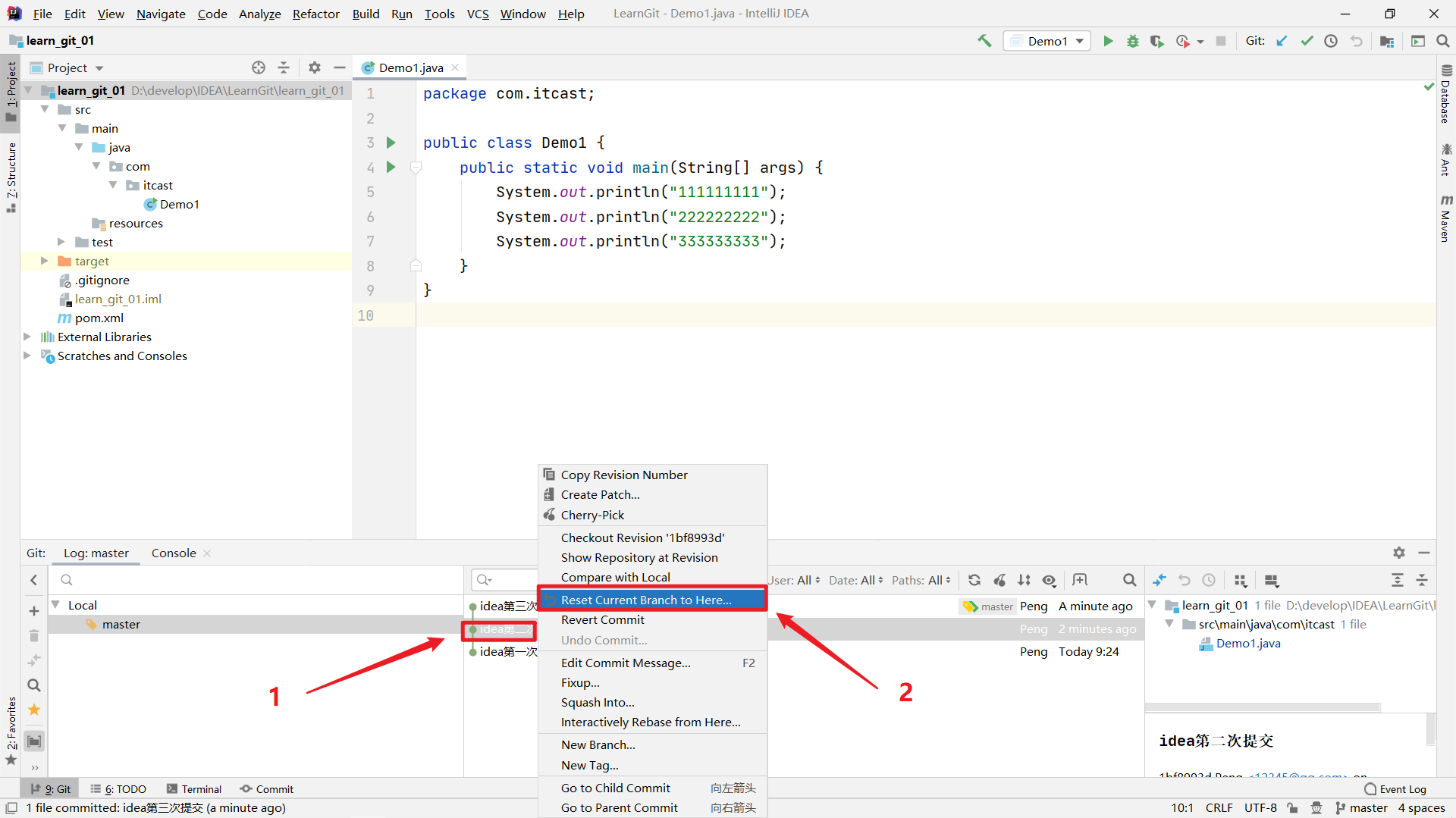
Task: Click the branch search field
Action: coord(256,580)
